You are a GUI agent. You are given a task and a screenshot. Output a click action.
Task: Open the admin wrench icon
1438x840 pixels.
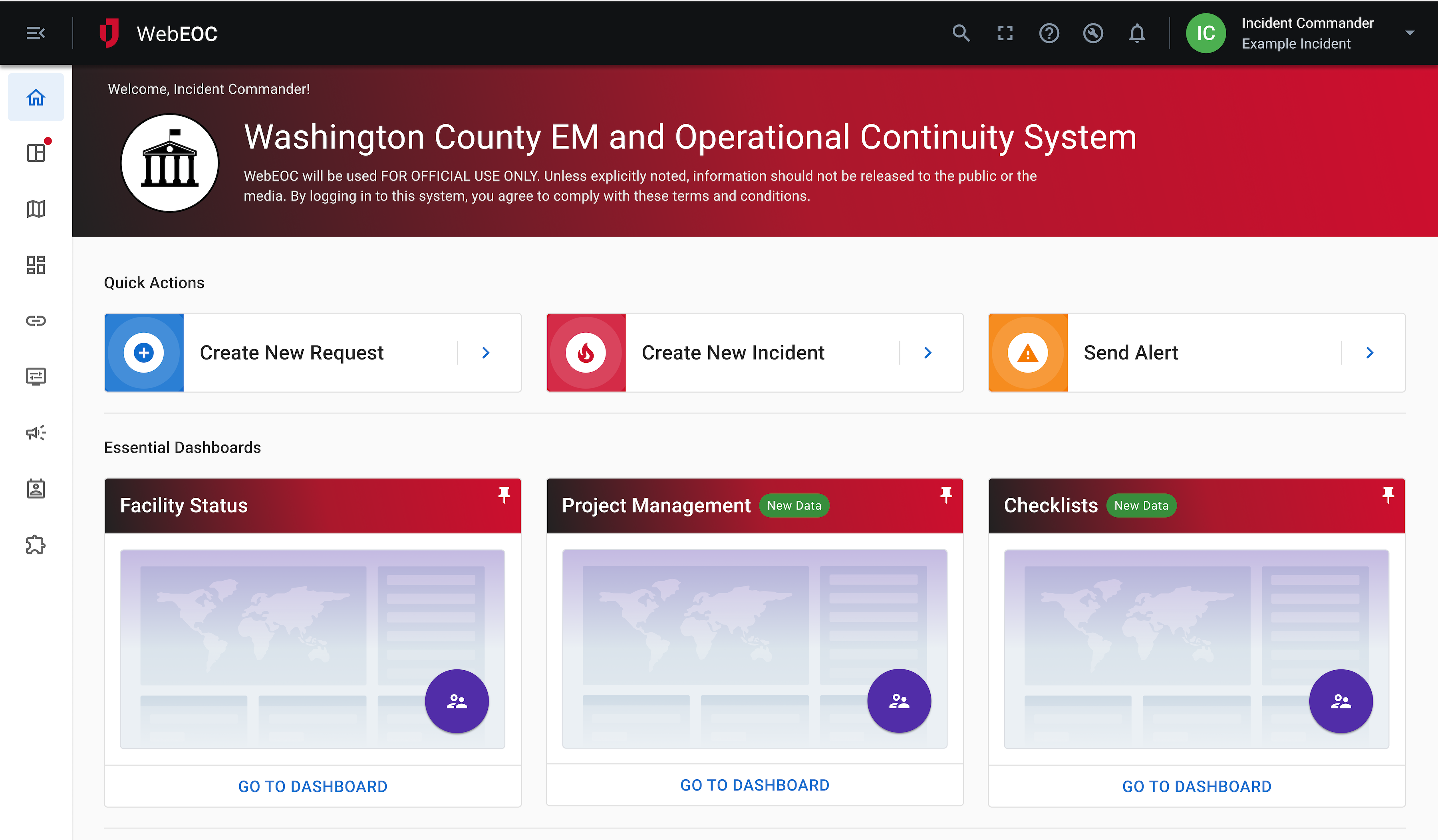tap(1093, 33)
